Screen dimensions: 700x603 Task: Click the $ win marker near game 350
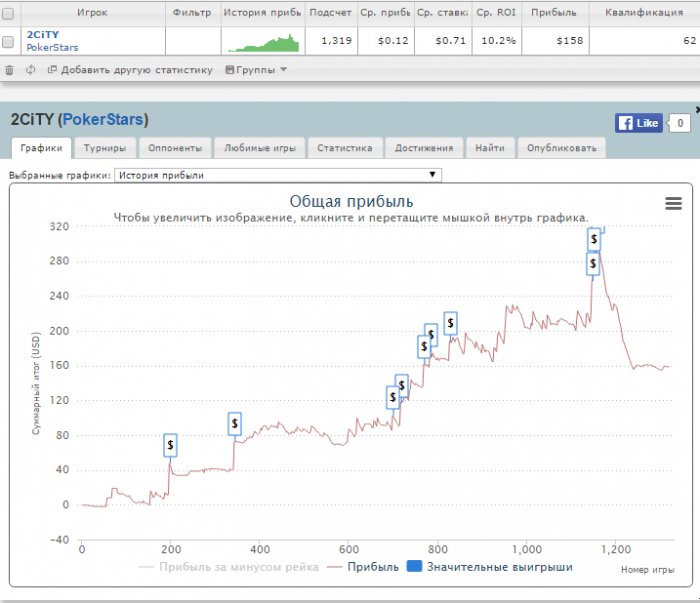pos(234,424)
